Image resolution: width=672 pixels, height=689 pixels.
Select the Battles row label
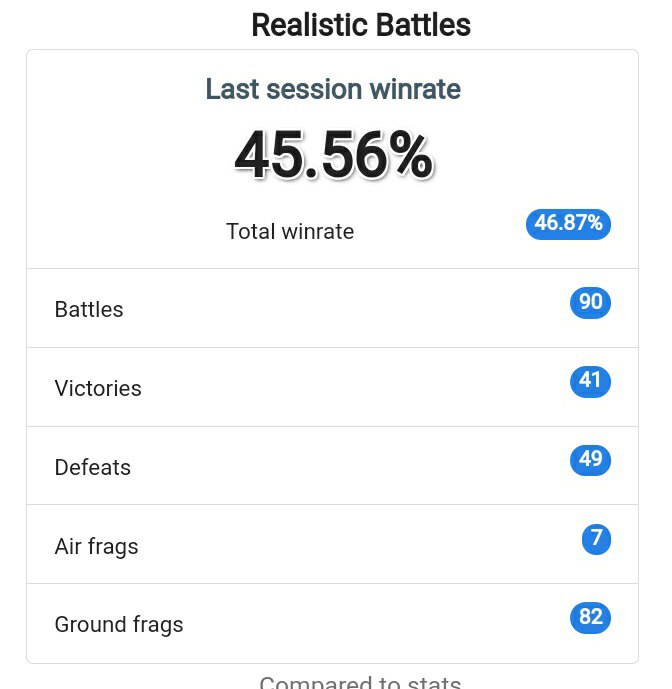tap(89, 309)
